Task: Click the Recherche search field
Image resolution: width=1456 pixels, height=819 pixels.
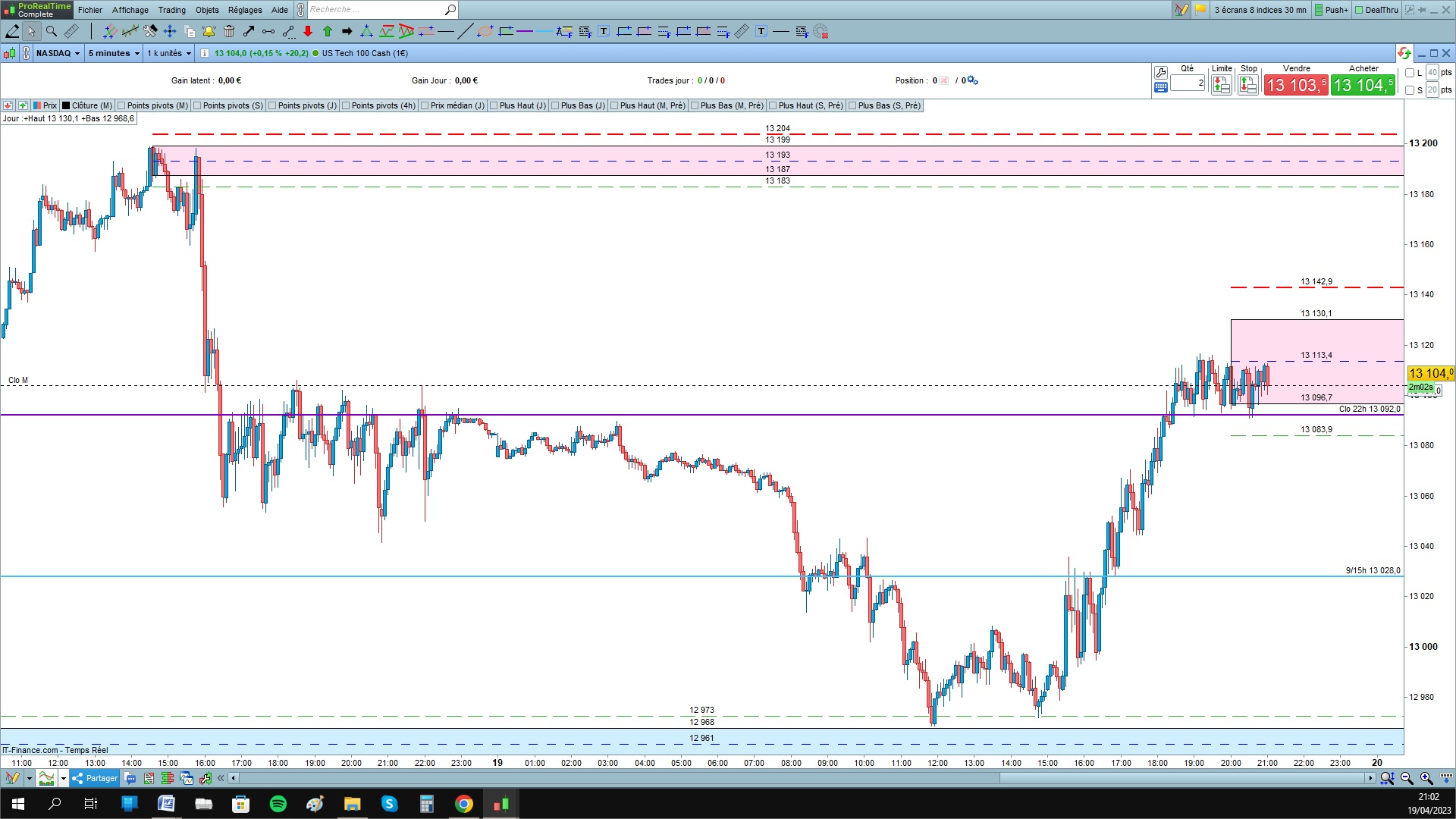Action: (x=375, y=10)
